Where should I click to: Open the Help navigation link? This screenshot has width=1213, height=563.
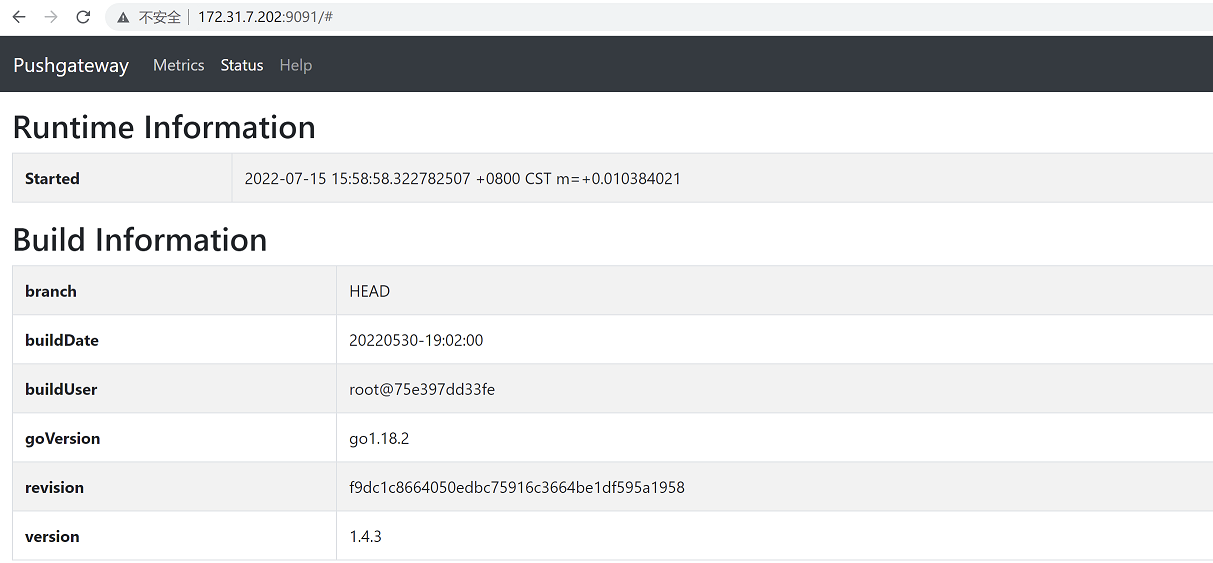(x=296, y=65)
